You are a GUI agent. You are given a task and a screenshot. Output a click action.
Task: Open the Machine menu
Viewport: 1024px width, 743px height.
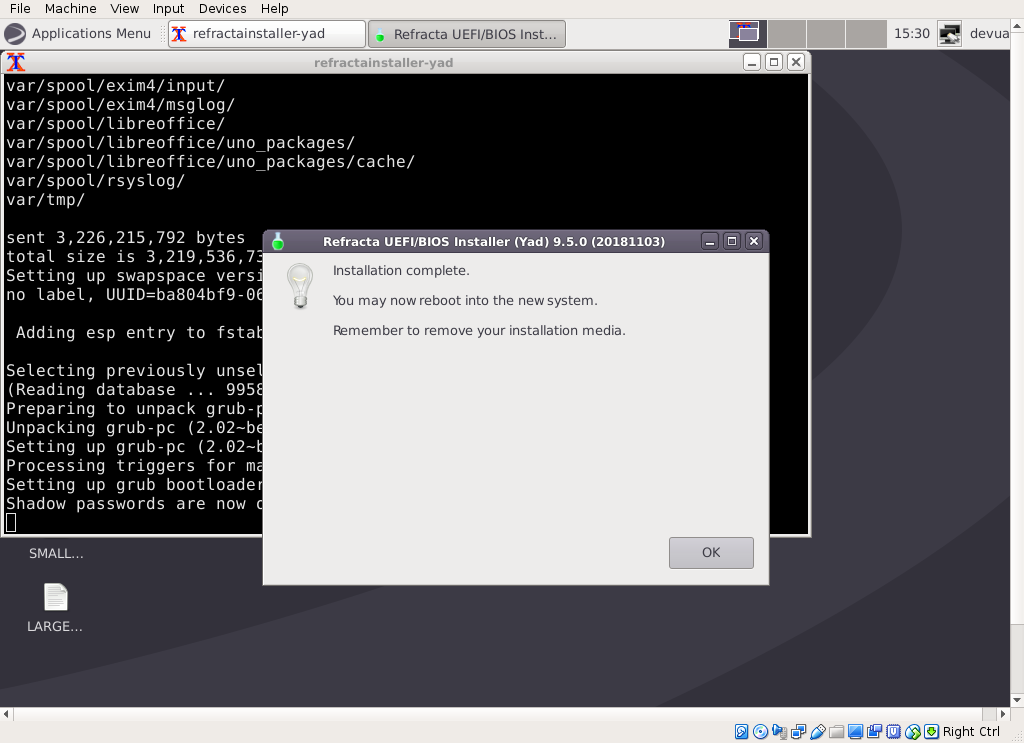pos(71,8)
